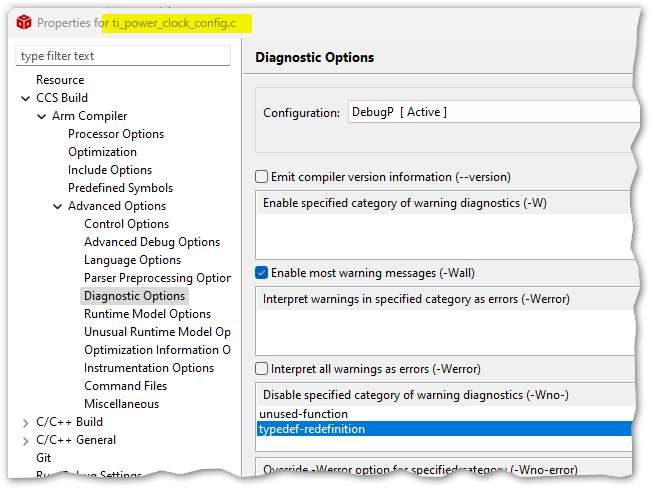This screenshot has height=489, width=652.
Task: Select Processor Options in the tree
Action: click(x=116, y=134)
